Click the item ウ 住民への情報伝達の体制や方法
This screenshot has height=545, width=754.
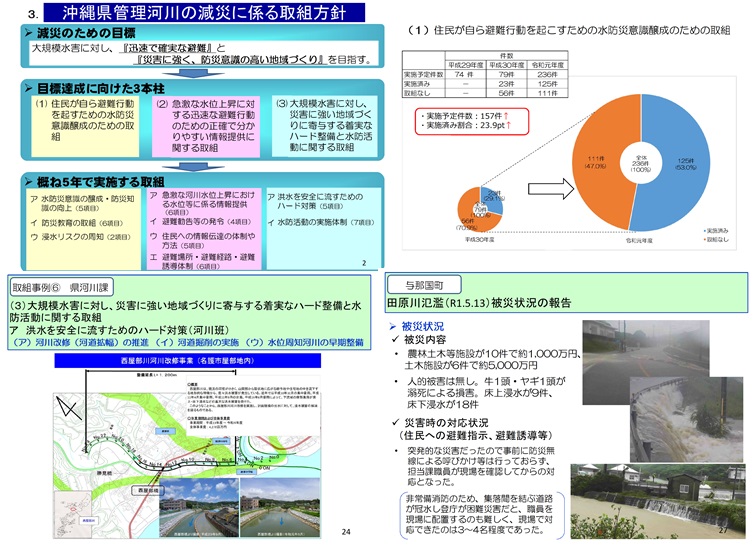(x=202, y=241)
